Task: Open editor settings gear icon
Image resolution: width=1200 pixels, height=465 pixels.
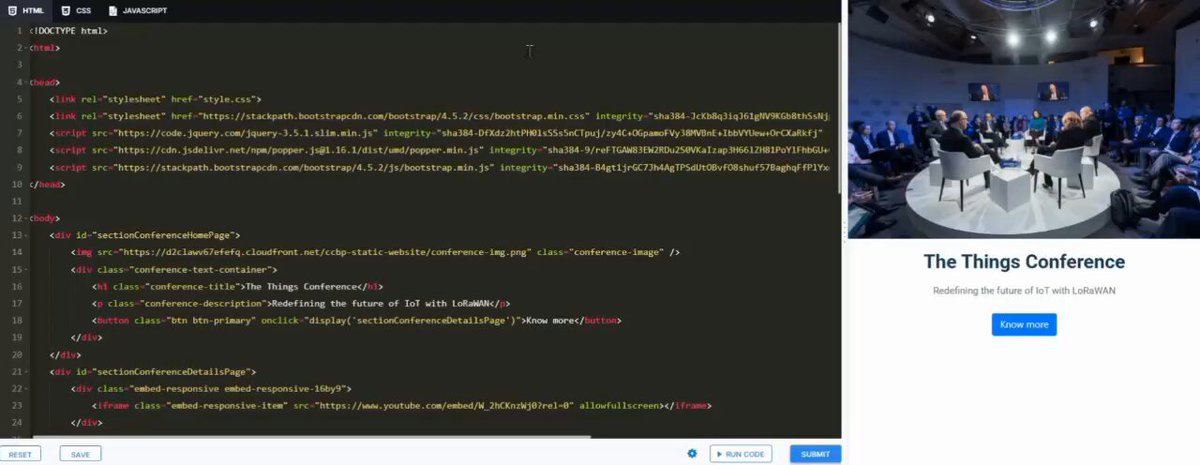Action: point(692,454)
